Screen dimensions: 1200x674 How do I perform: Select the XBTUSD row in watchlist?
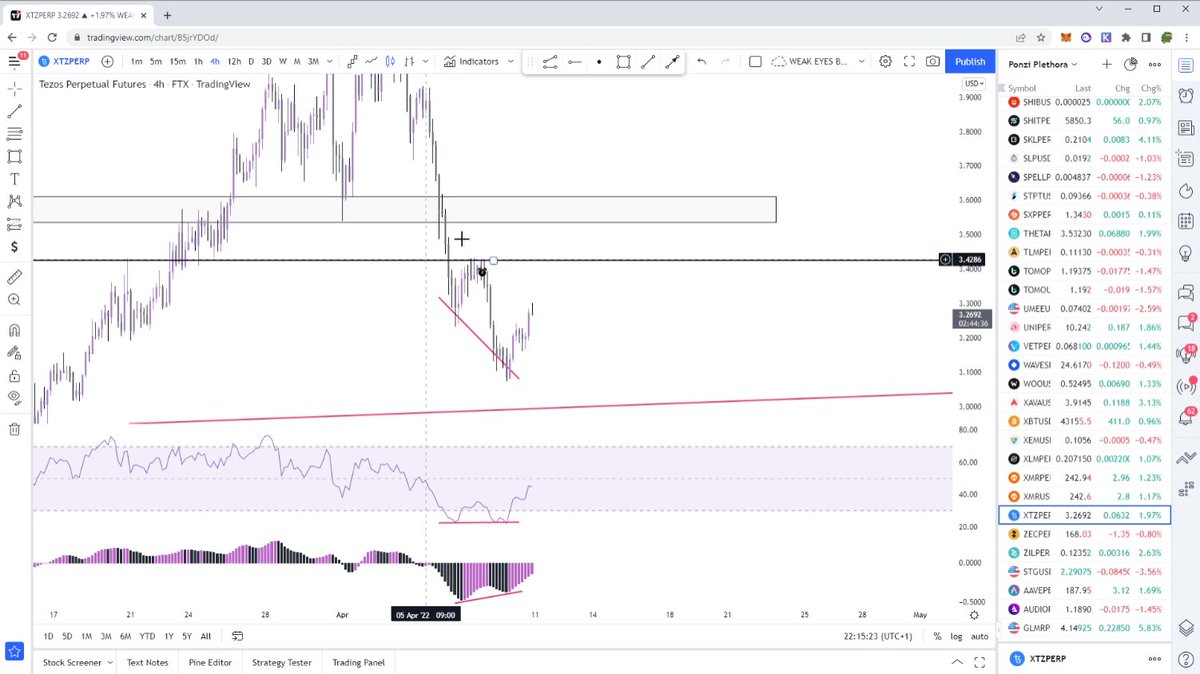pos(1085,421)
